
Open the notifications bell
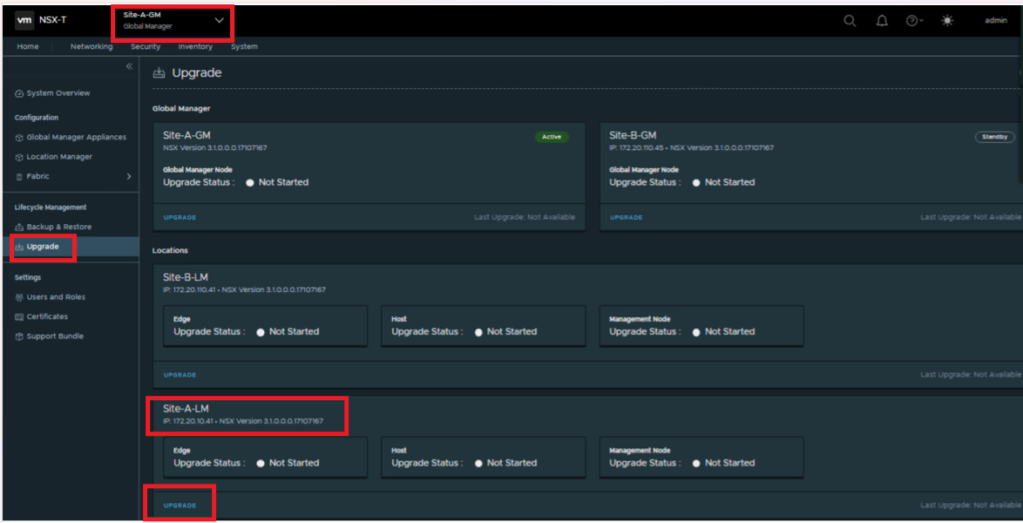pyautogui.click(x=882, y=21)
